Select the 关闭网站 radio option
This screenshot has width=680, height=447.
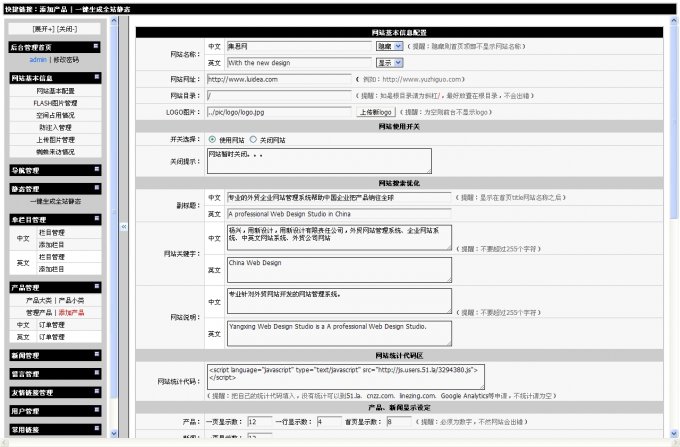tap(253, 140)
